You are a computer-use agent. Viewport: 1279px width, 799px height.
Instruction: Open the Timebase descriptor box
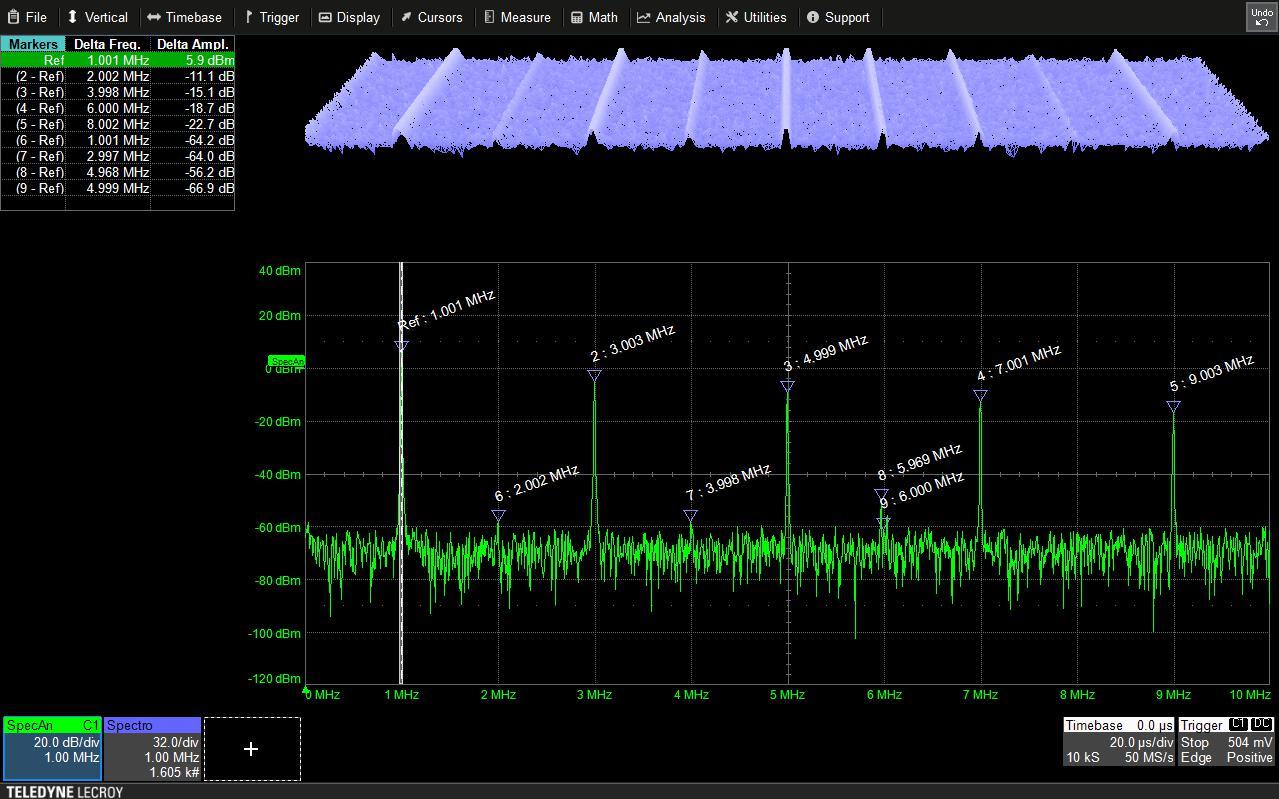point(1117,741)
